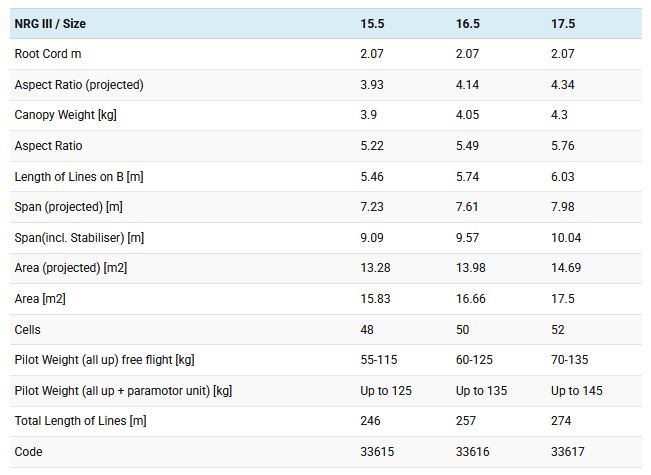Select the "Span(incl. Stabiliser) [m]" row label
651x475 pixels.
(x=79, y=238)
